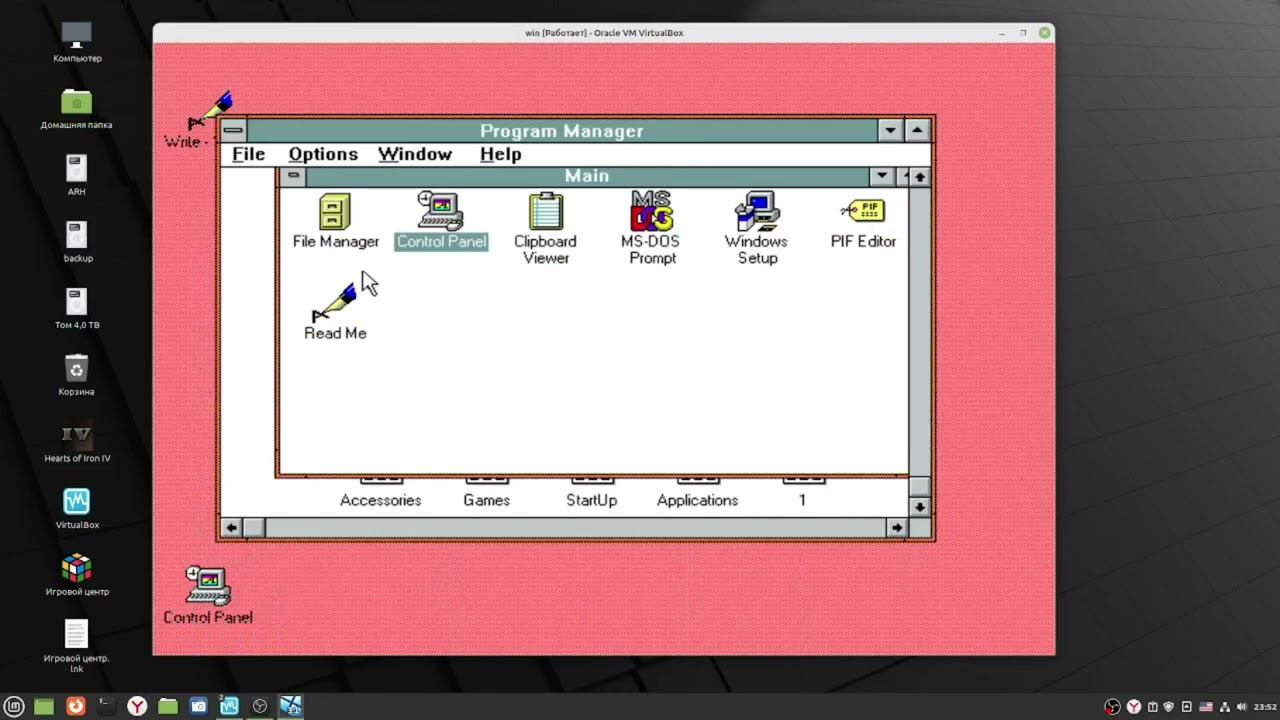1280x720 pixels.
Task: Open network status tray icon
Action: [x=1224, y=707]
